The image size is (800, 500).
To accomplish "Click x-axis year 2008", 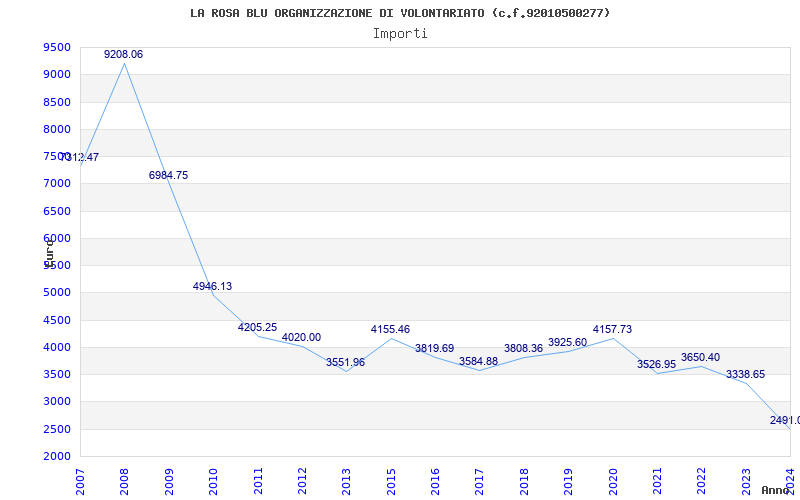I will 124,482.
